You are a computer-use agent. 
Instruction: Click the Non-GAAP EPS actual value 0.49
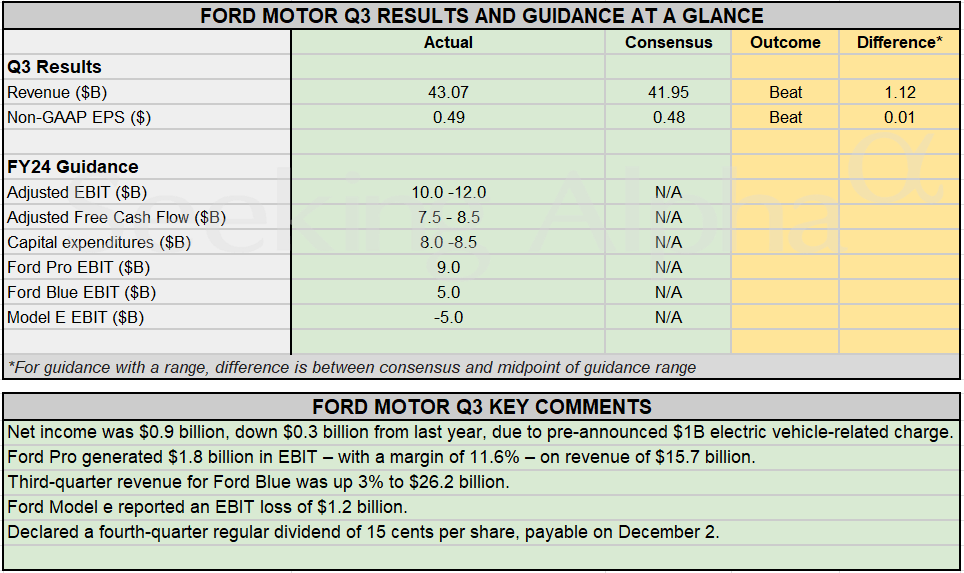[448, 117]
